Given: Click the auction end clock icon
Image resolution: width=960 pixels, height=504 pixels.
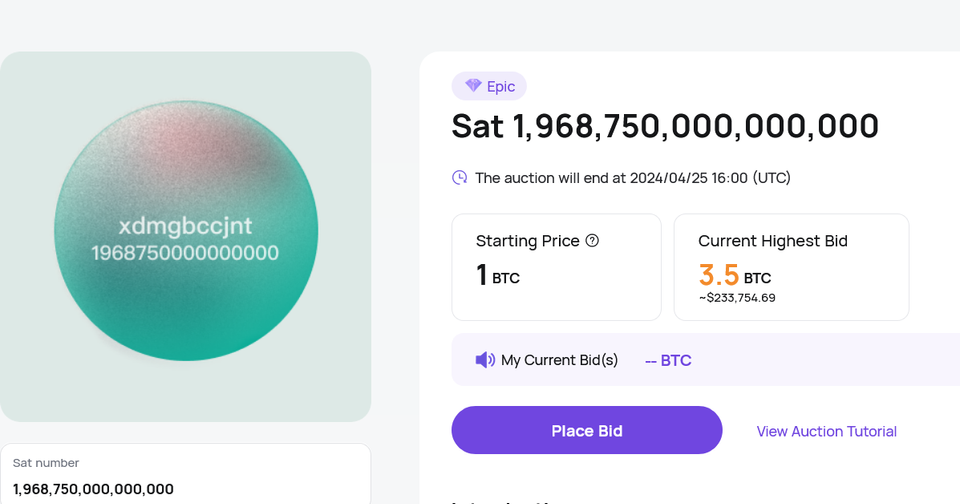Looking at the screenshot, I should tap(460, 178).
